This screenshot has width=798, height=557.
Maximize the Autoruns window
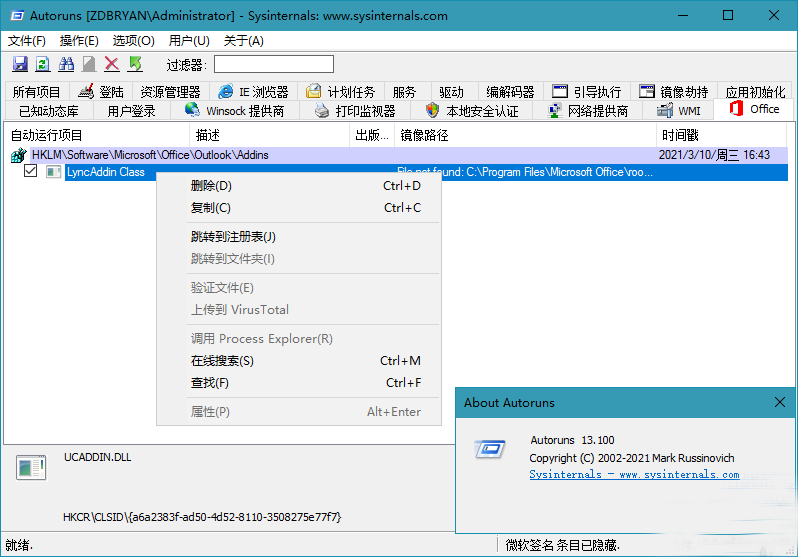click(728, 15)
